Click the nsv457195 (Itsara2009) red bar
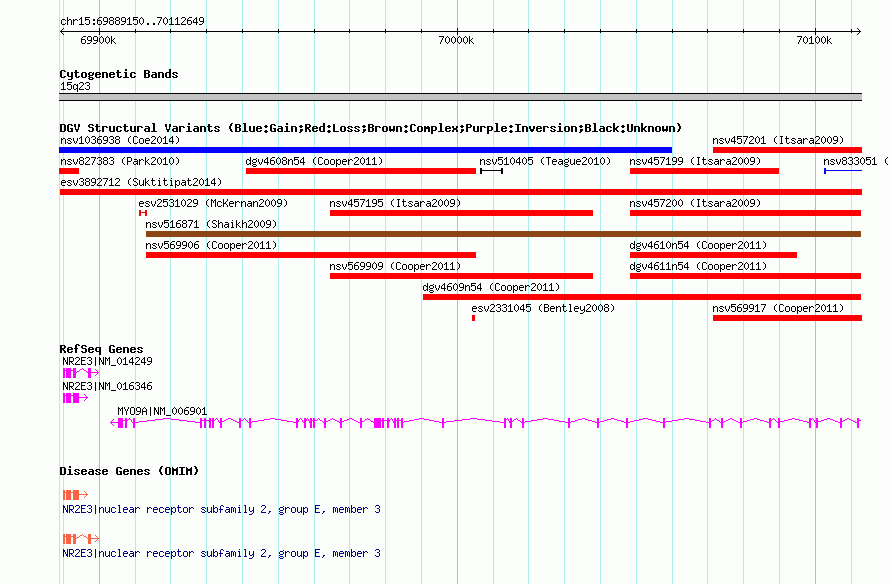Viewport: 890px width, 584px height. point(461,213)
